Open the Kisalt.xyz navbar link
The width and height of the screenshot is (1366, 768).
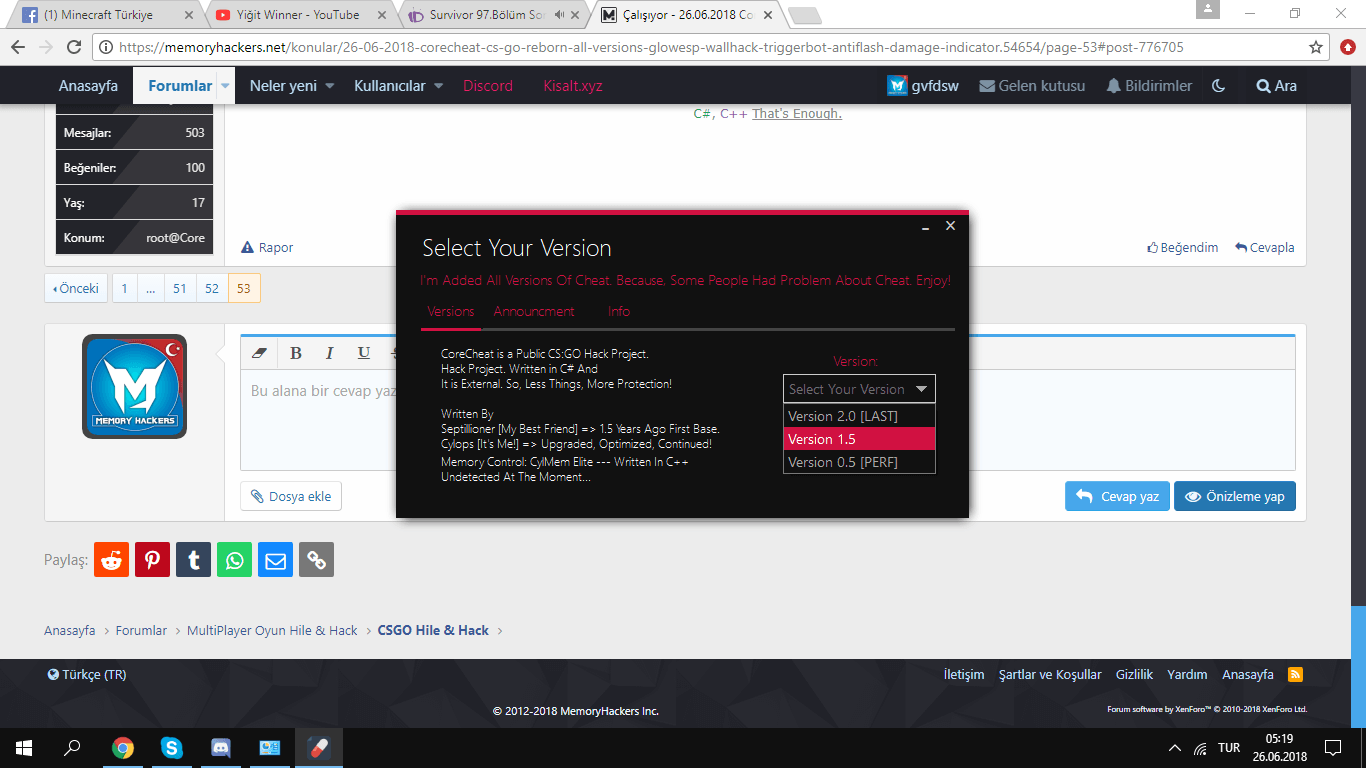point(573,86)
